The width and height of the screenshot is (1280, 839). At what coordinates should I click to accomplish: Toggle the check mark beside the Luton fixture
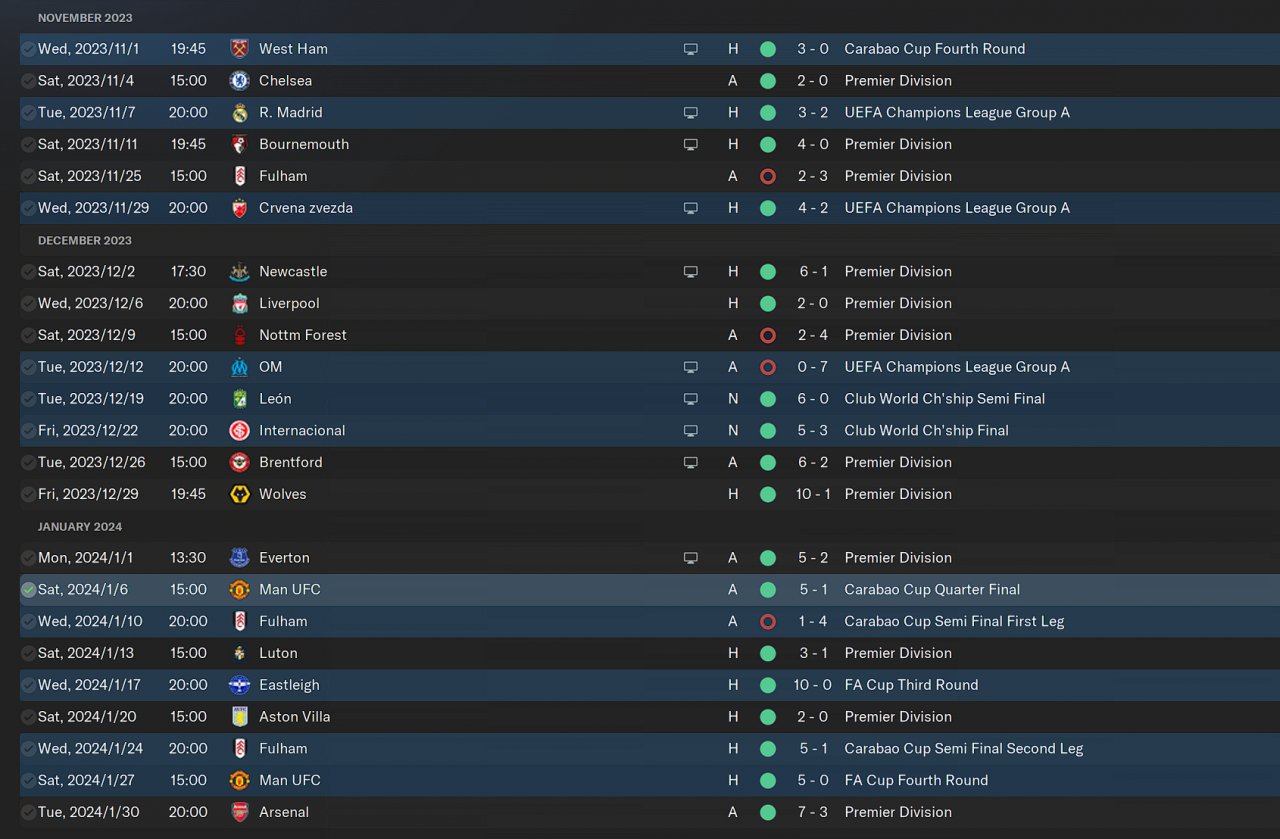[x=28, y=653]
